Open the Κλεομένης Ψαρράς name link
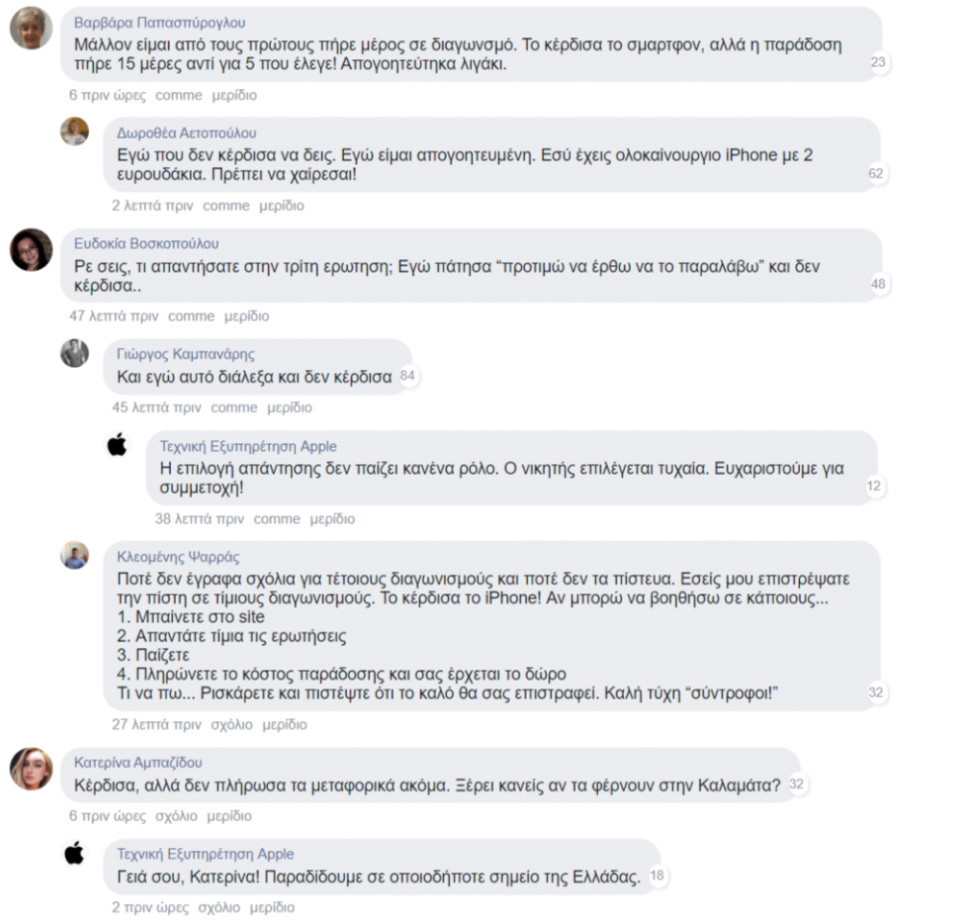957x922 pixels. pos(178,556)
